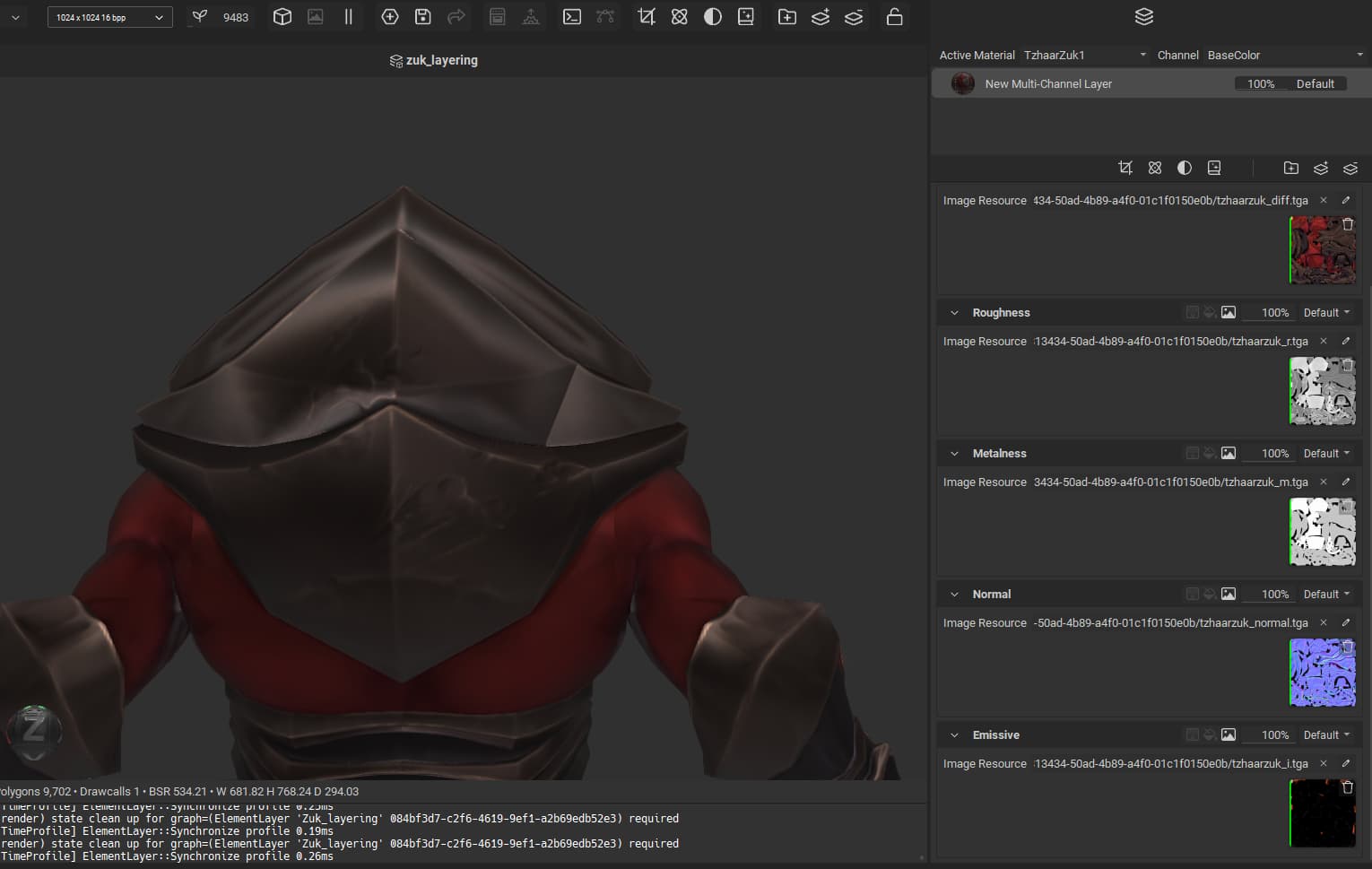Click the image icon in the Roughness row
Viewport: 1372px width, 869px height.
point(1229,312)
